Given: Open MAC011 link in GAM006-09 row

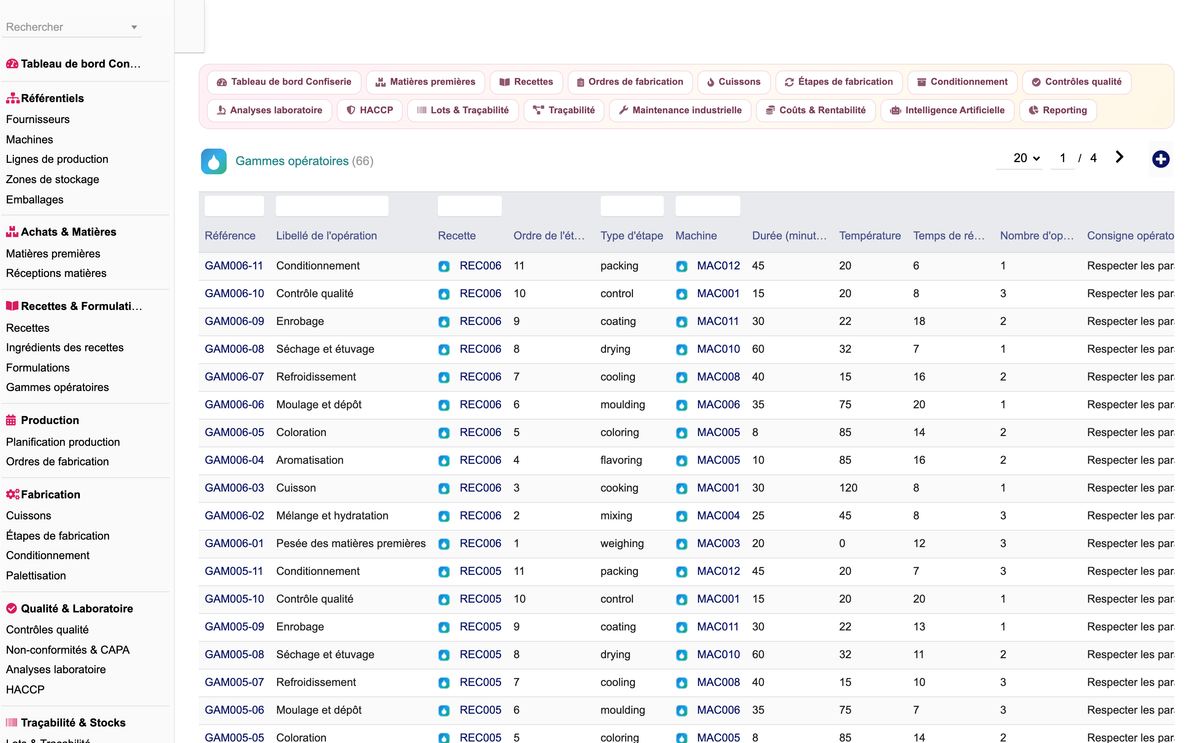Looking at the screenshot, I should pos(718,322).
